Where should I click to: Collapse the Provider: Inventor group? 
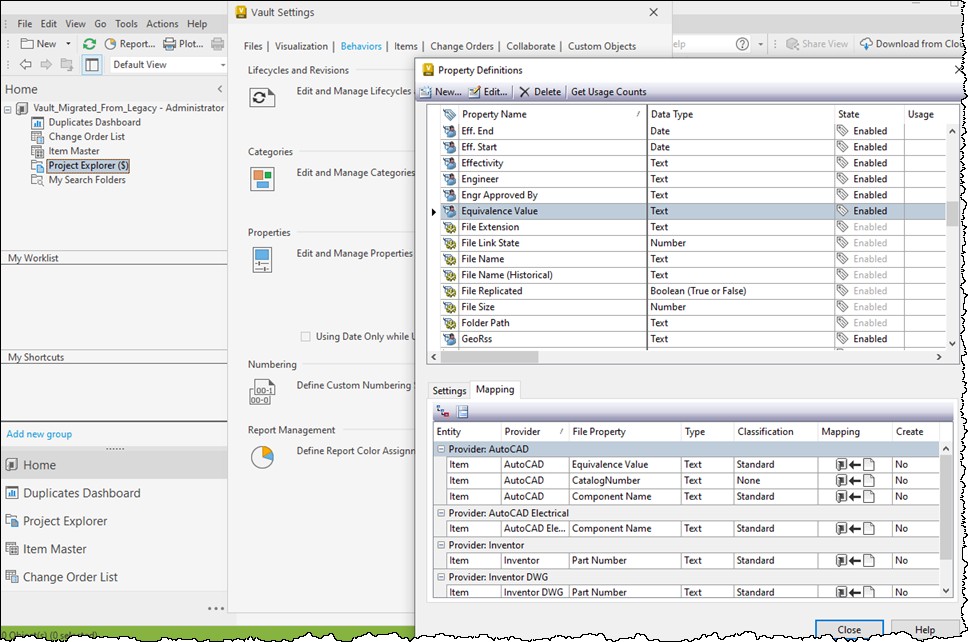(441, 545)
